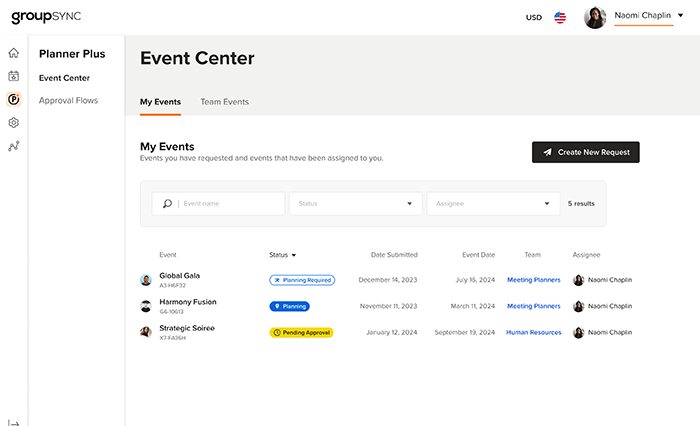Open the Status filter dropdown

355,204
